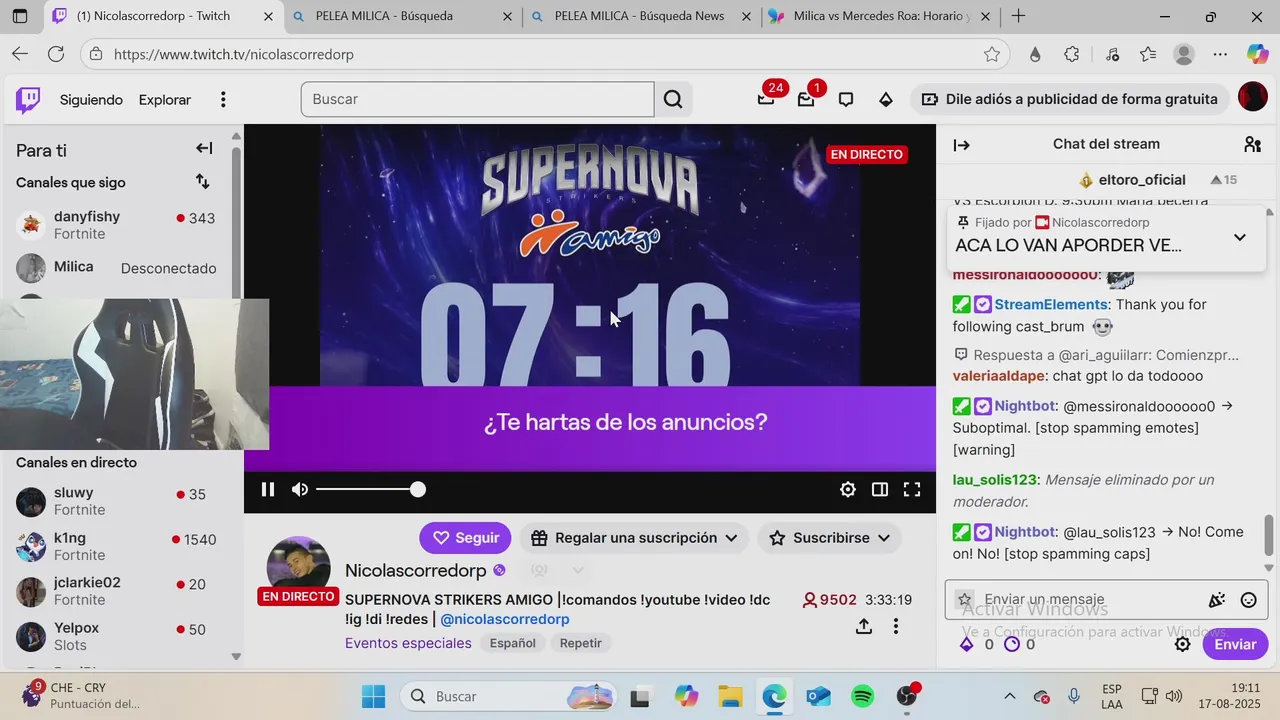Screen dimensions: 1280x720
Task: Open the Twitch home logo
Action: (28, 99)
